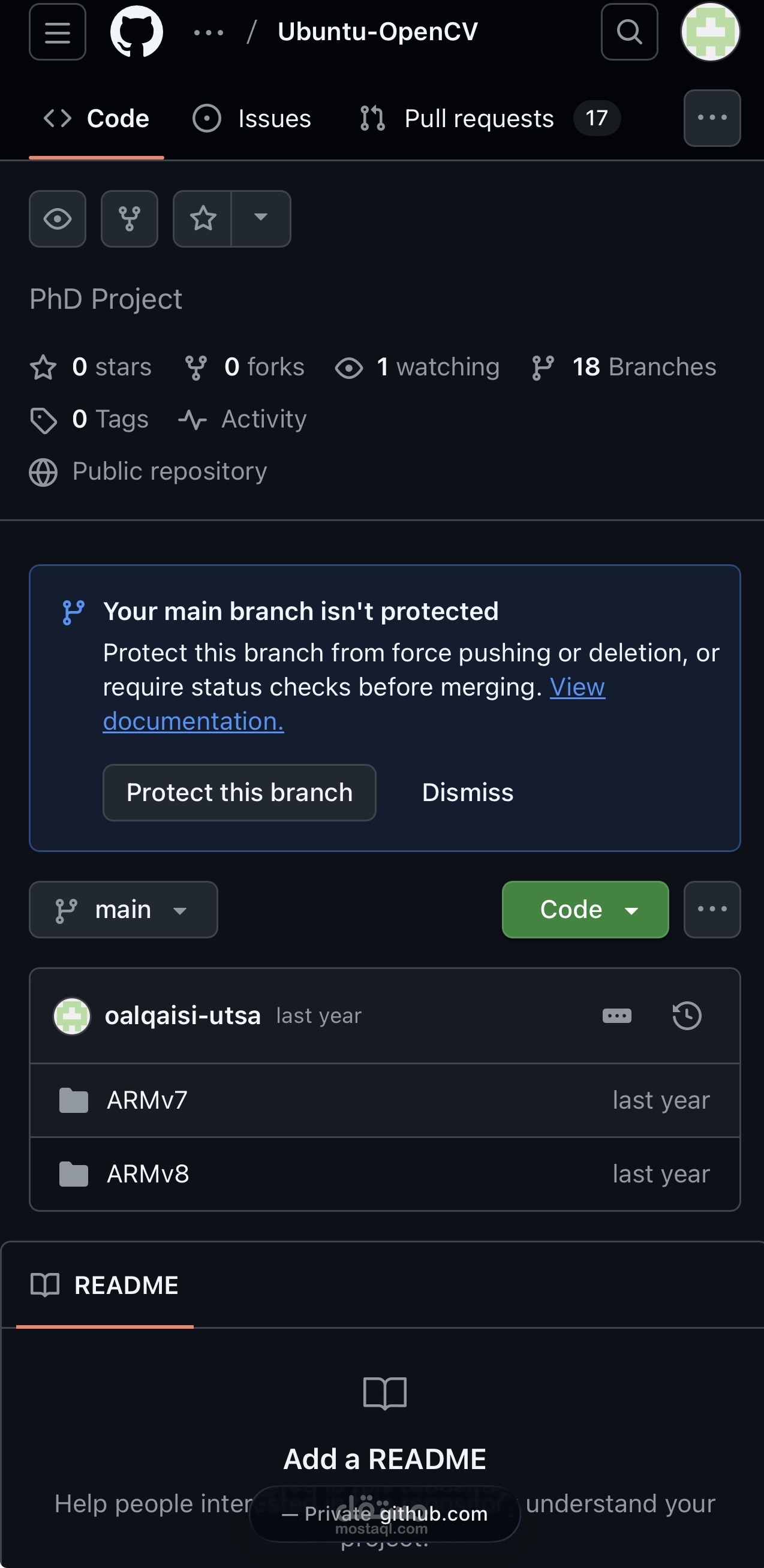Switch to the Issues tab
764x1568 pixels.
(252, 118)
